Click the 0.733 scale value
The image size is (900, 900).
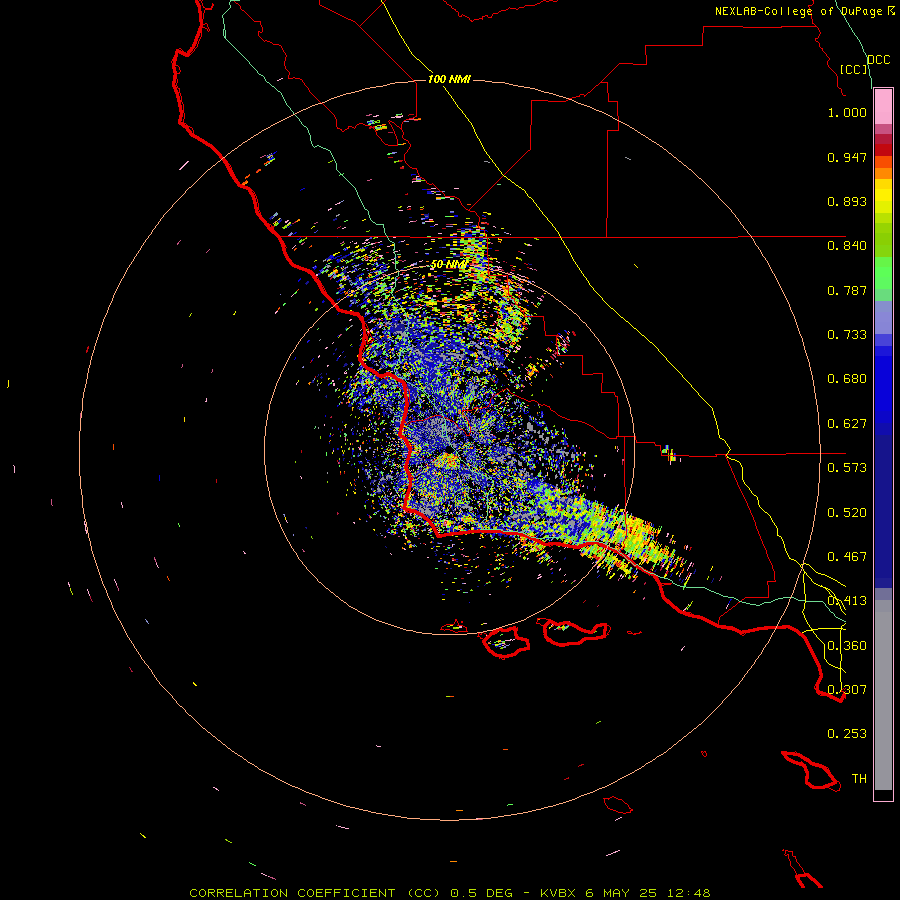click(x=847, y=335)
